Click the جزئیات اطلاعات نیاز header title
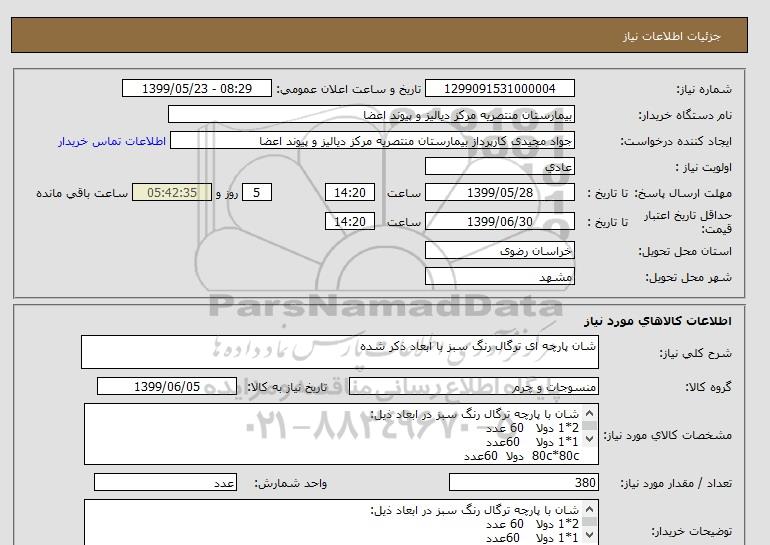Viewport: 770px width, 545px height. pos(671,36)
